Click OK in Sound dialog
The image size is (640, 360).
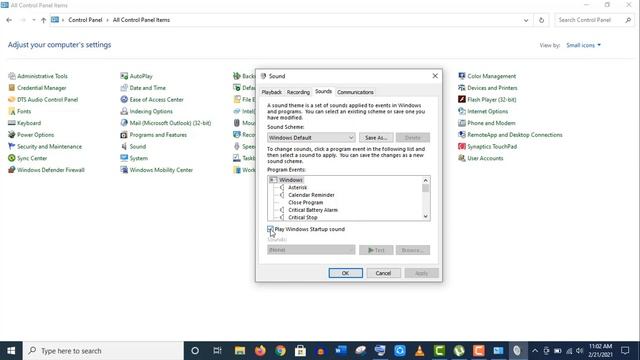click(x=345, y=273)
